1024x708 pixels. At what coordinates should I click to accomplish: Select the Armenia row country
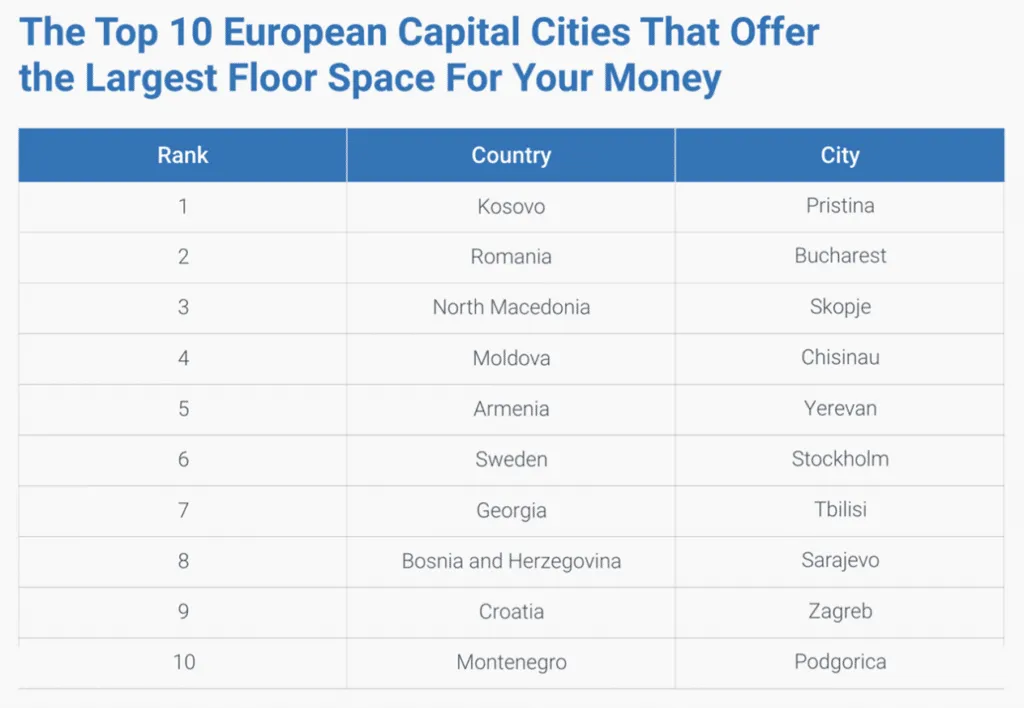(x=511, y=410)
